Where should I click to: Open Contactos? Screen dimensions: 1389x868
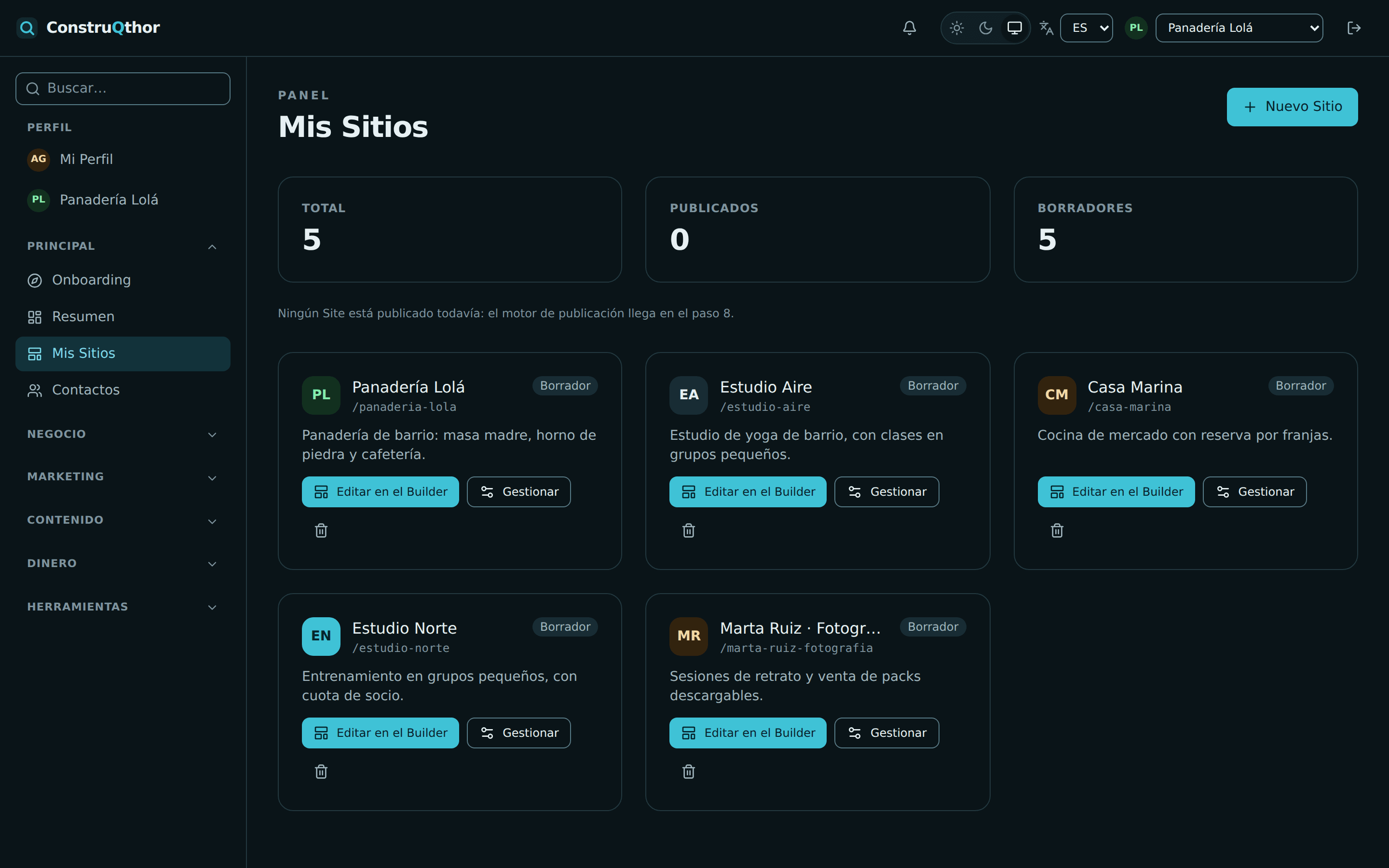[123, 391]
